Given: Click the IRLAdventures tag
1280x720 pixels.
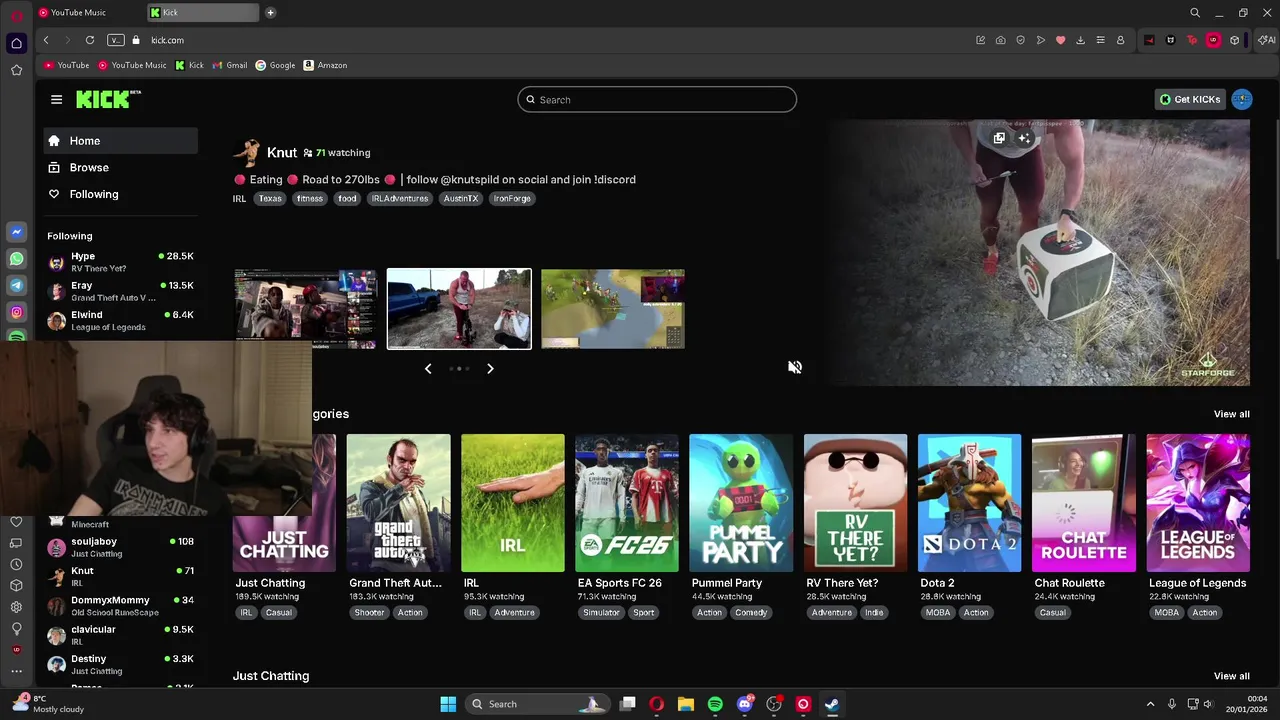Looking at the screenshot, I should (400, 198).
